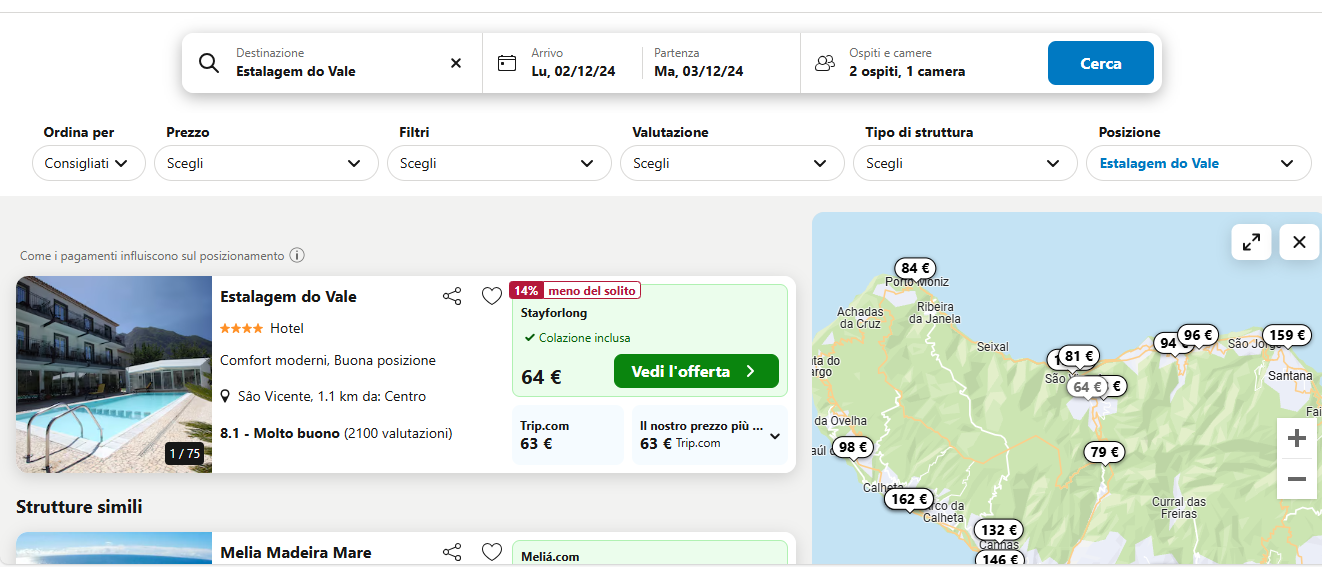The width and height of the screenshot is (1322, 567).
Task: Open the Arrivo date picker
Action: pos(572,63)
